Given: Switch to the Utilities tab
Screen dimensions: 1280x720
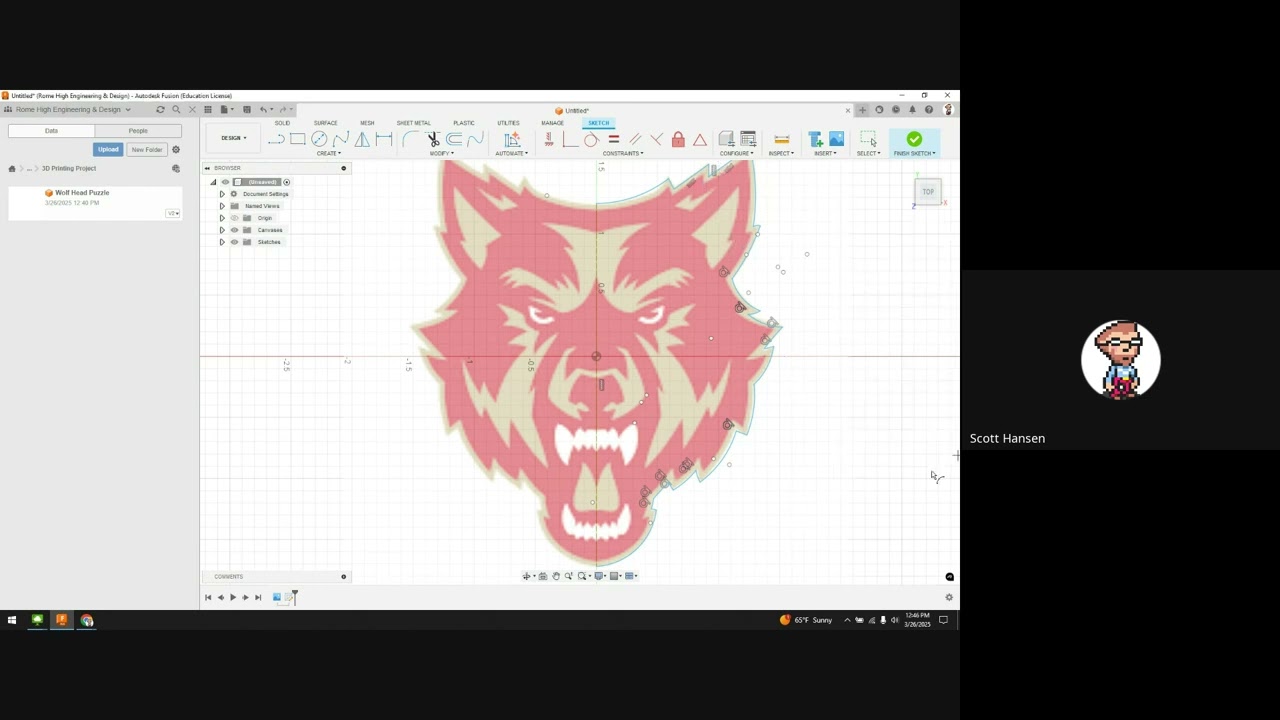Looking at the screenshot, I should [x=508, y=123].
